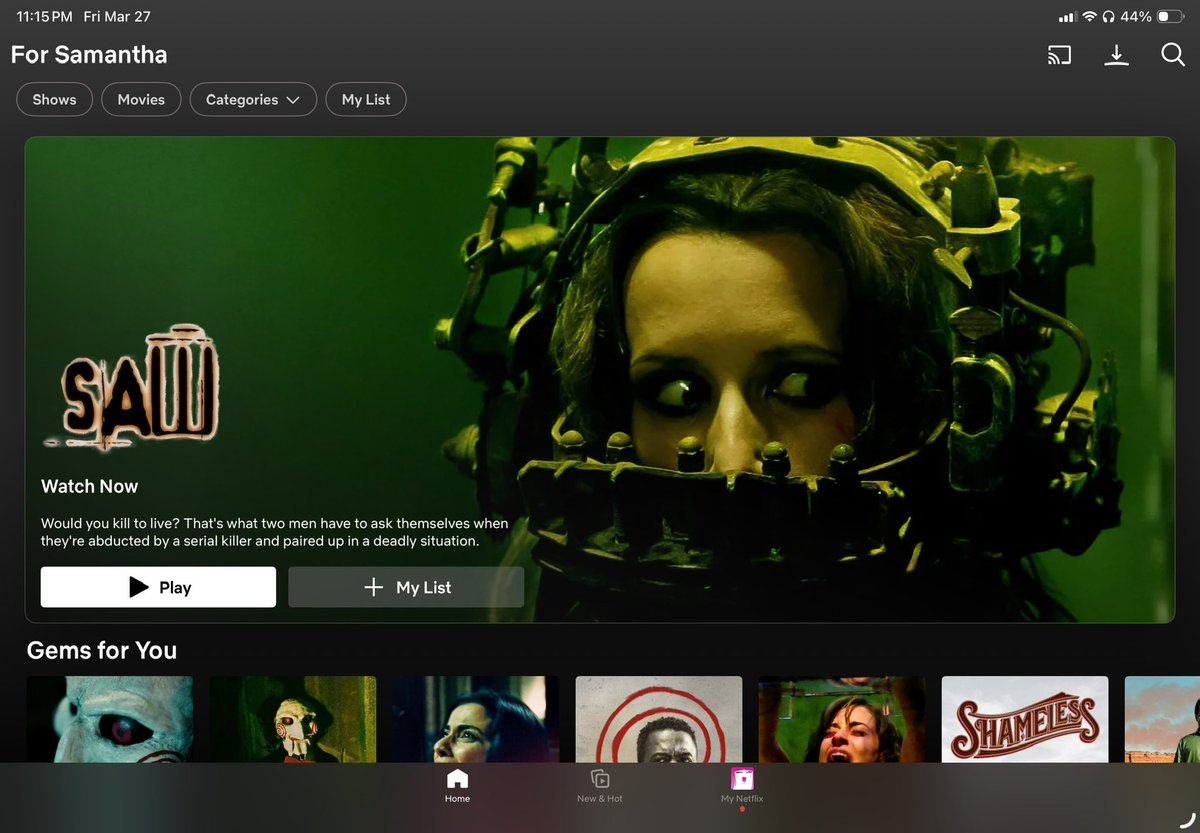Filter by the Movies pill
Viewport: 1200px width, 833px height.
coord(141,99)
